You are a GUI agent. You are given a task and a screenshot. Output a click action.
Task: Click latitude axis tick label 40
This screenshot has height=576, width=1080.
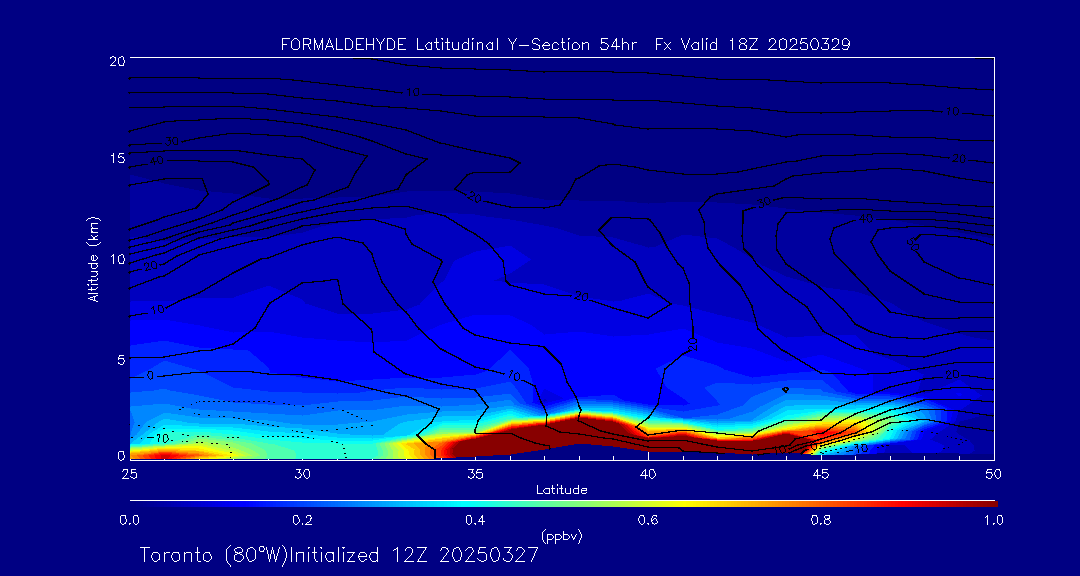pos(648,474)
